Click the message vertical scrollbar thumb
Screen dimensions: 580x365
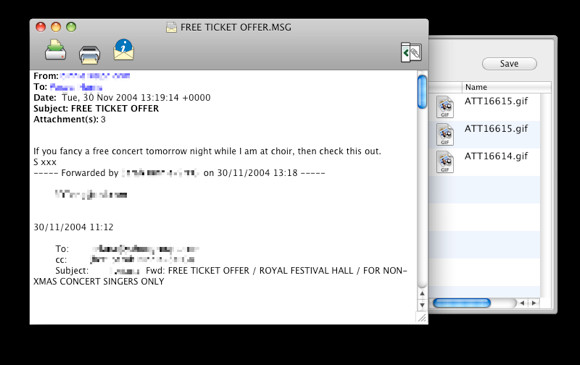tap(422, 92)
